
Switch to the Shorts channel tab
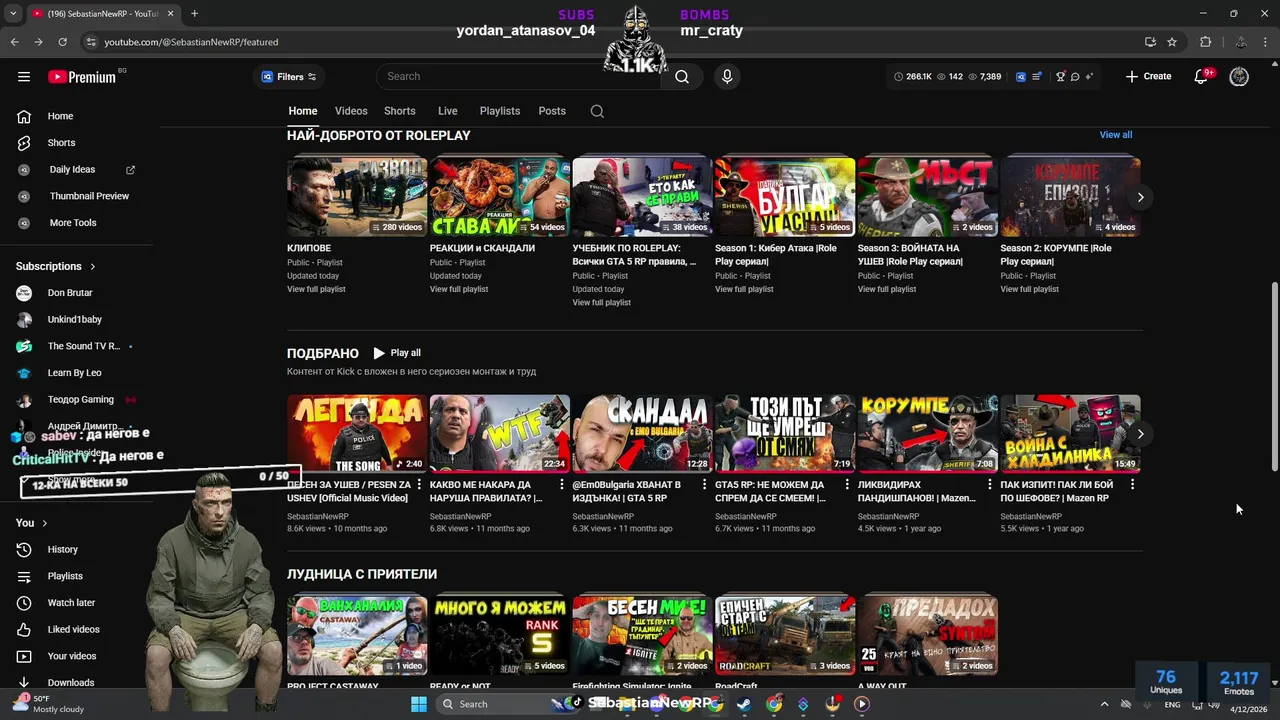[400, 111]
